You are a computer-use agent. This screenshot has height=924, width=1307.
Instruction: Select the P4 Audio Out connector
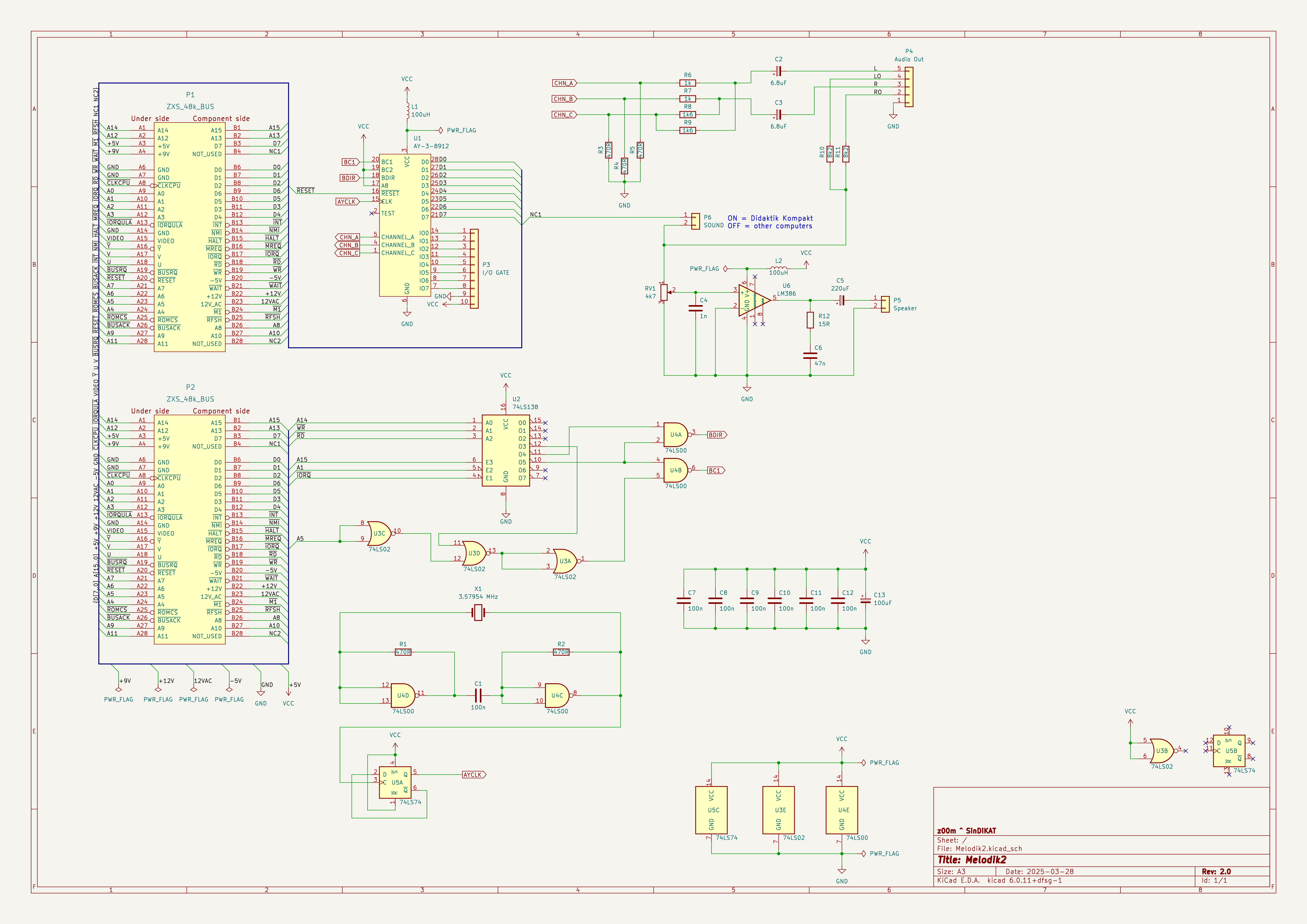tap(909, 87)
